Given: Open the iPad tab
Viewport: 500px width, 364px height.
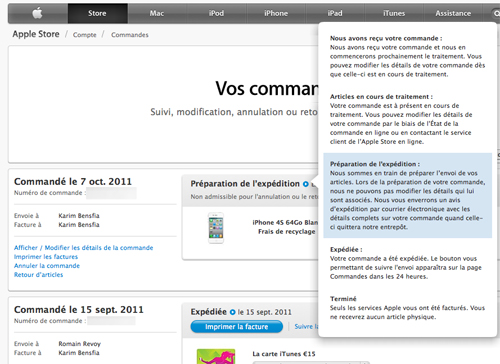Looking at the screenshot, I should 335,13.
